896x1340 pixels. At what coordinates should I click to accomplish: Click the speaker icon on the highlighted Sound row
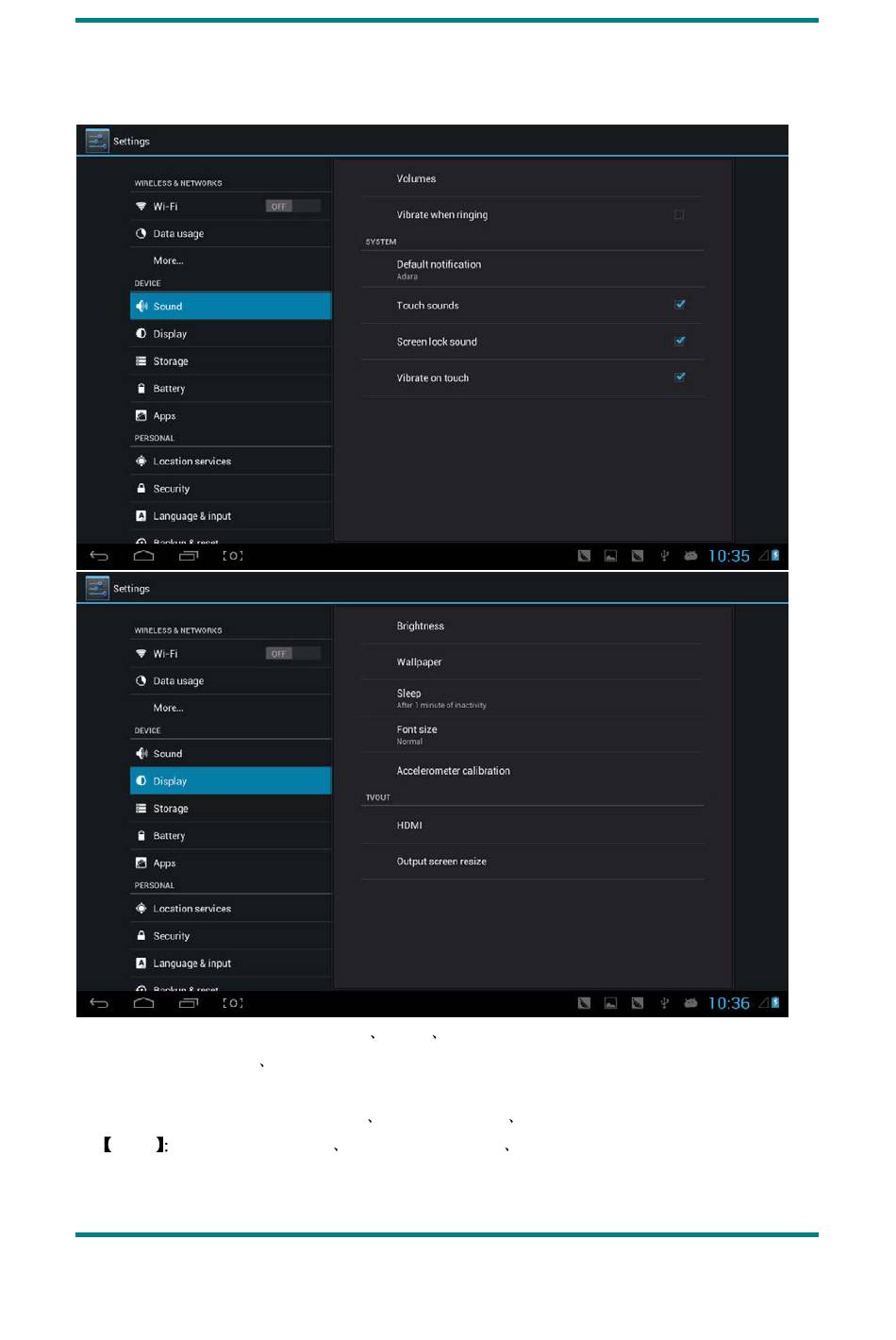click(141, 306)
